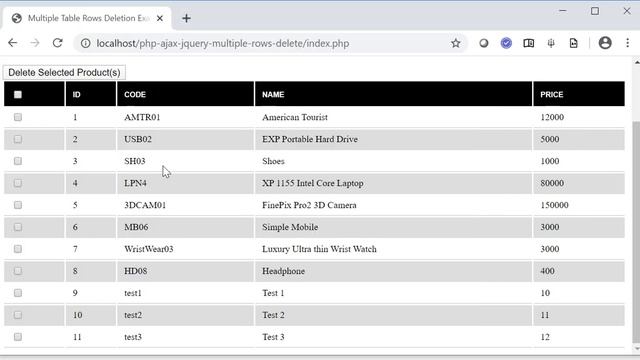Open the Chrome profile avatar

click(x=605, y=43)
